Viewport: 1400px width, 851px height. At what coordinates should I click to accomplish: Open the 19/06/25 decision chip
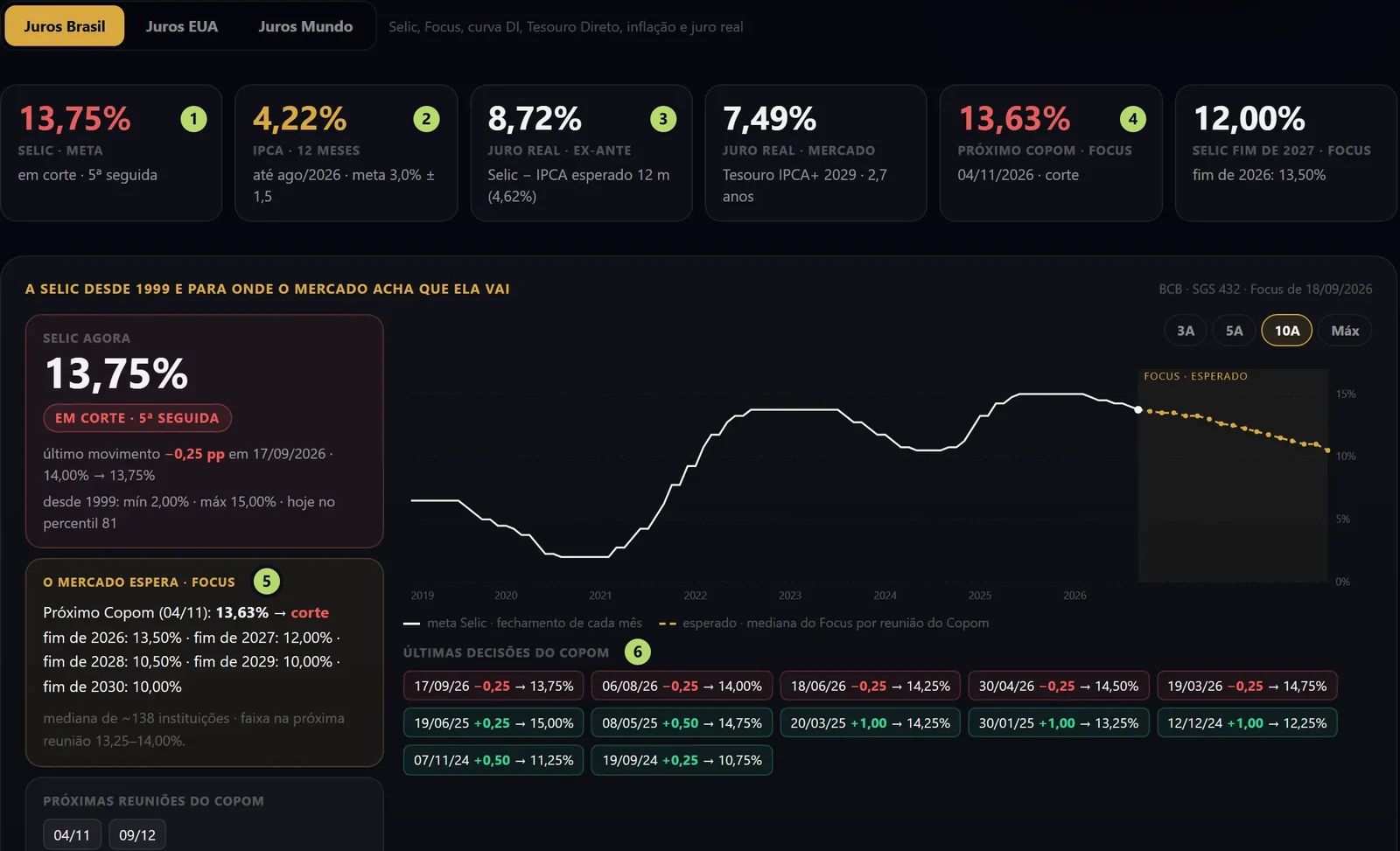[493, 723]
